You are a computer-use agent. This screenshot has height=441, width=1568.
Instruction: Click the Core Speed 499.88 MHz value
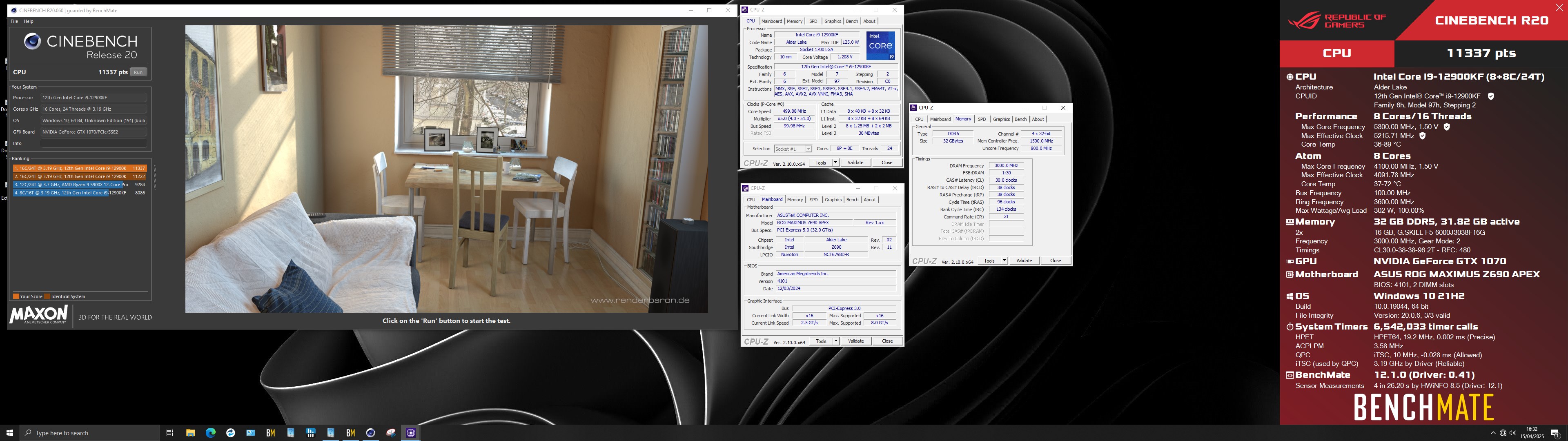point(794,111)
